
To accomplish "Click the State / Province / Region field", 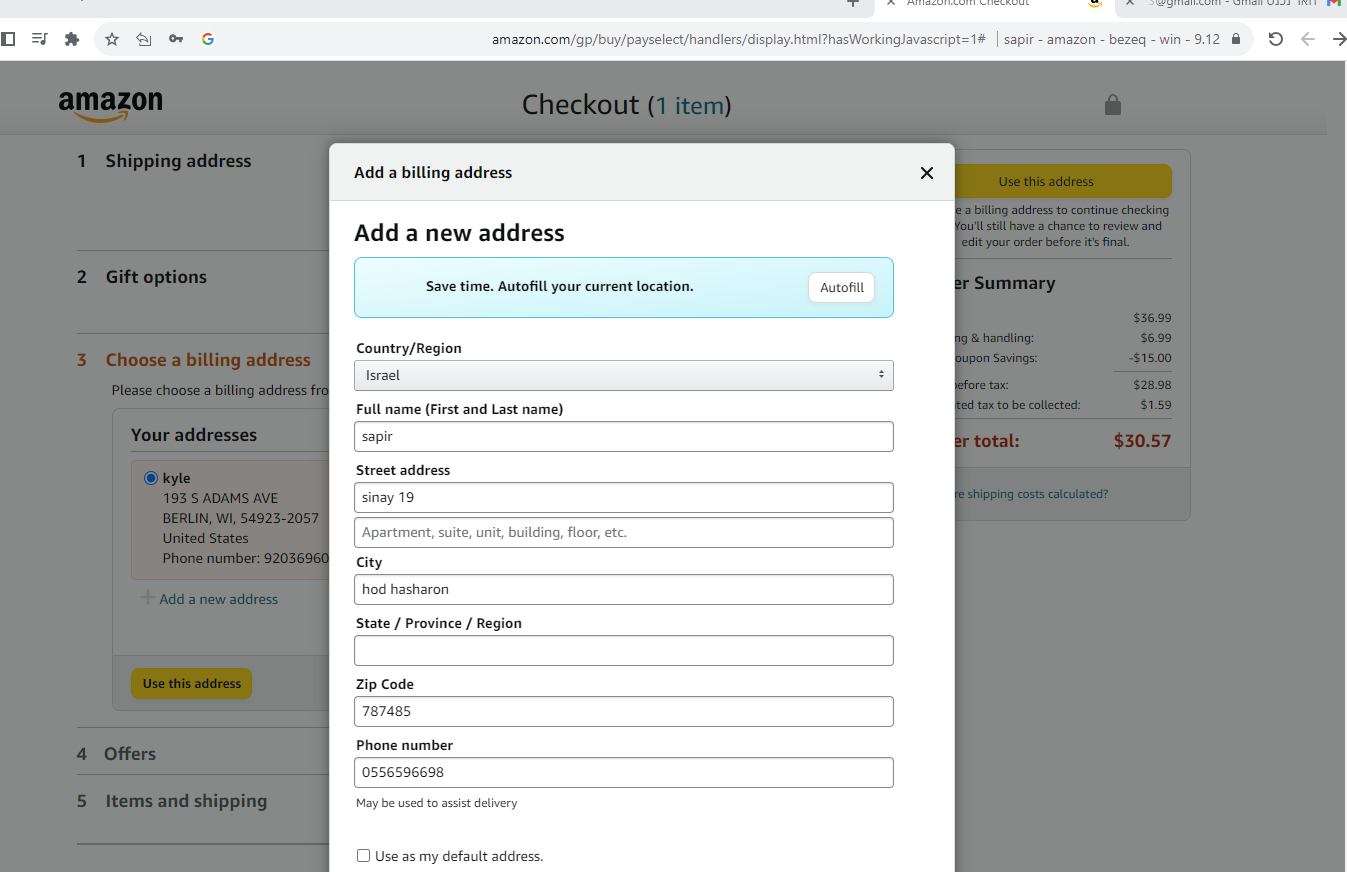I will click(x=624, y=651).
